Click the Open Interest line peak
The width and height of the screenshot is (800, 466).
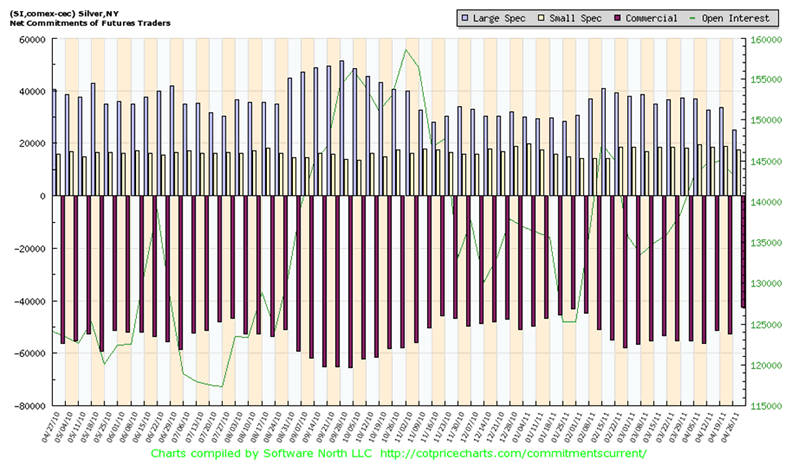(405, 50)
